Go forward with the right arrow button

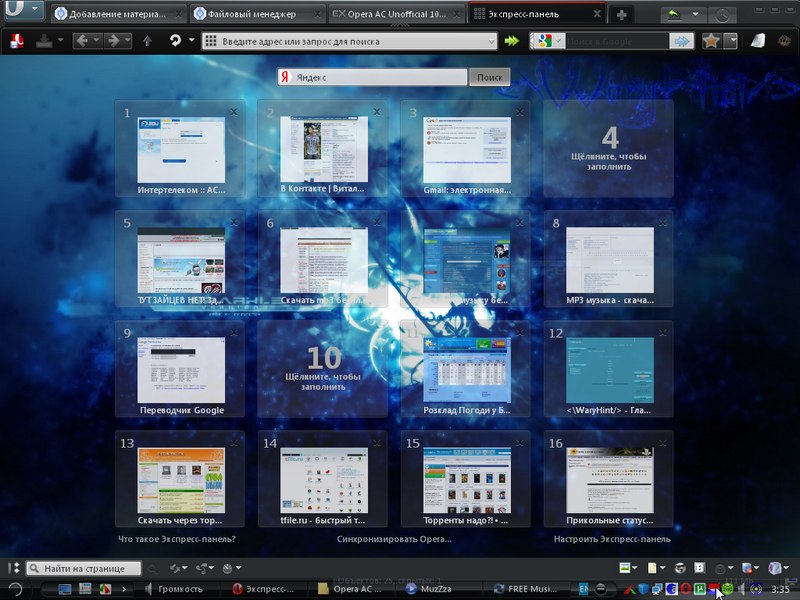tap(113, 41)
